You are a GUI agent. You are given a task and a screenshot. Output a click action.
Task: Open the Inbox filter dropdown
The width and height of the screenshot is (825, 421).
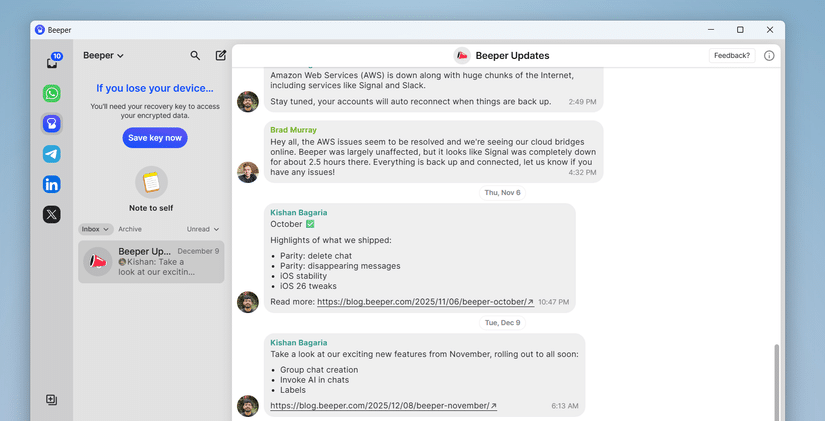[x=95, y=229]
